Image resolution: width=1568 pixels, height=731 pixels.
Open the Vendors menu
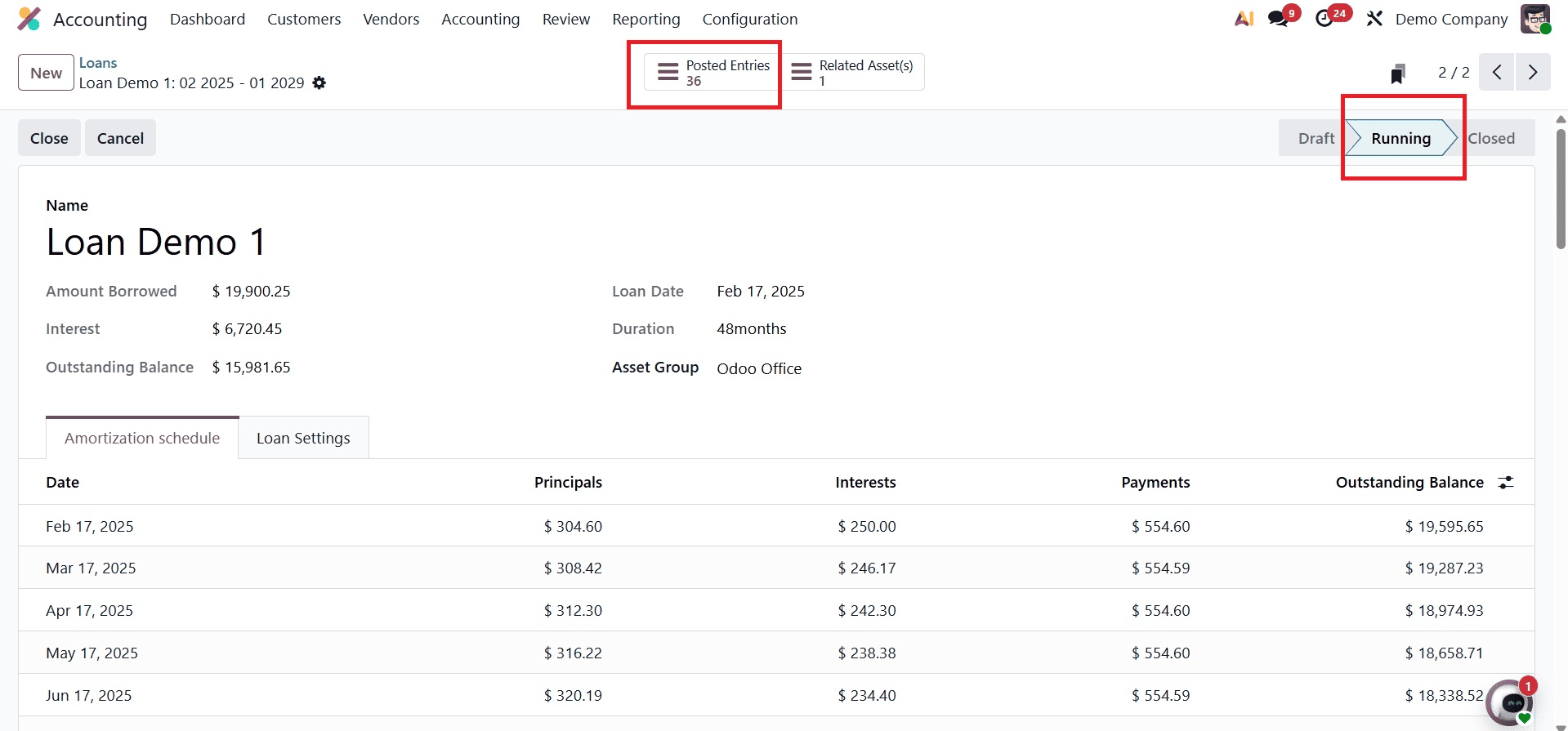tap(391, 19)
